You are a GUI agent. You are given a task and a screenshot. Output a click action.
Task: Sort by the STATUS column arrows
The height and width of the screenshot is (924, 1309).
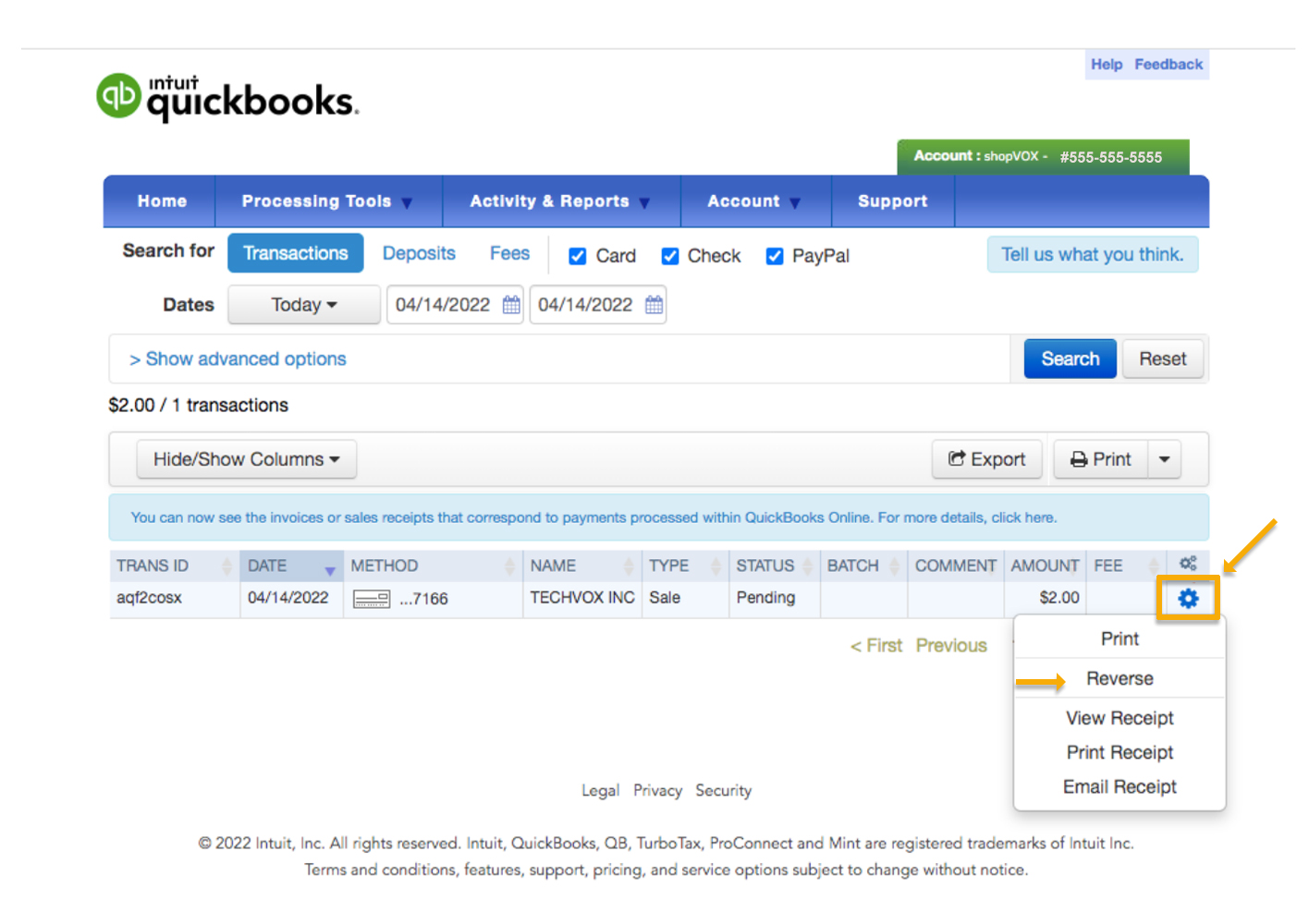[x=807, y=565]
